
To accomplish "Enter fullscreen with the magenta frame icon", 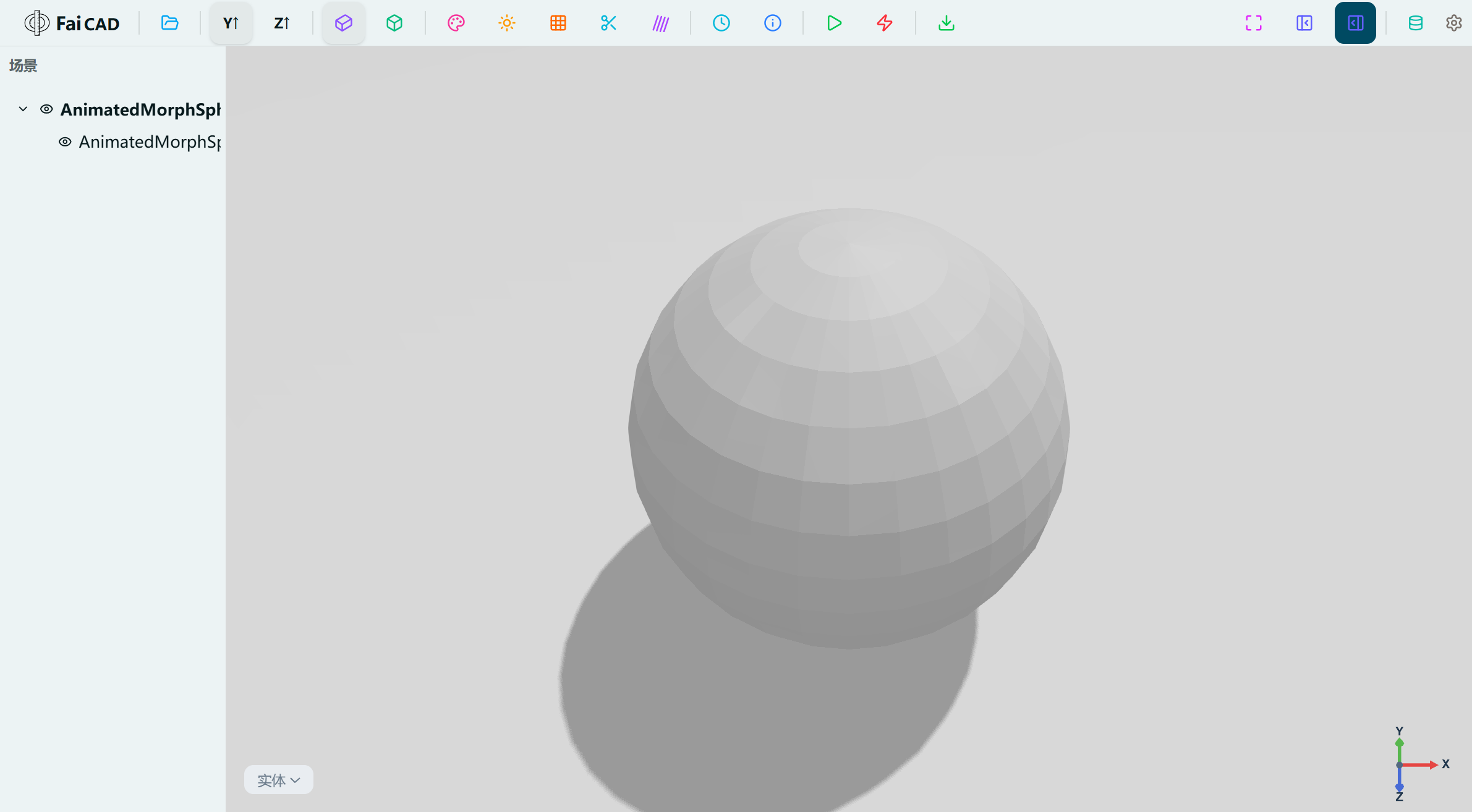I will pyautogui.click(x=1254, y=23).
